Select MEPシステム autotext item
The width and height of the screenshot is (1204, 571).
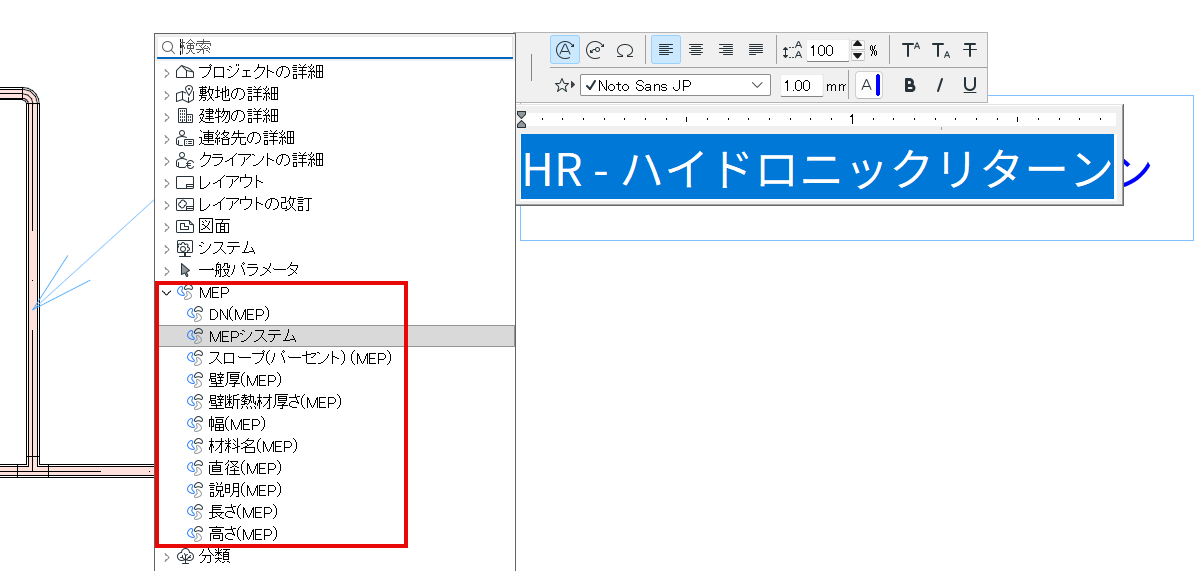(252, 336)
